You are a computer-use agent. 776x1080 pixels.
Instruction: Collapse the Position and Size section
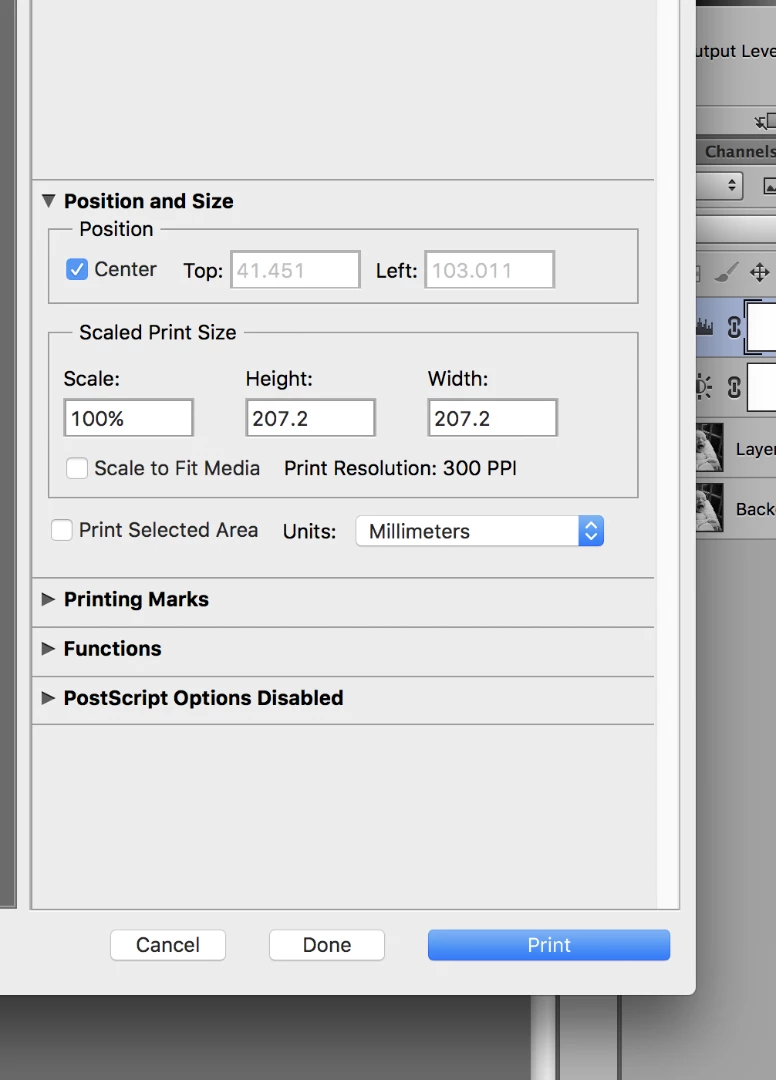(x=48, y=201)
